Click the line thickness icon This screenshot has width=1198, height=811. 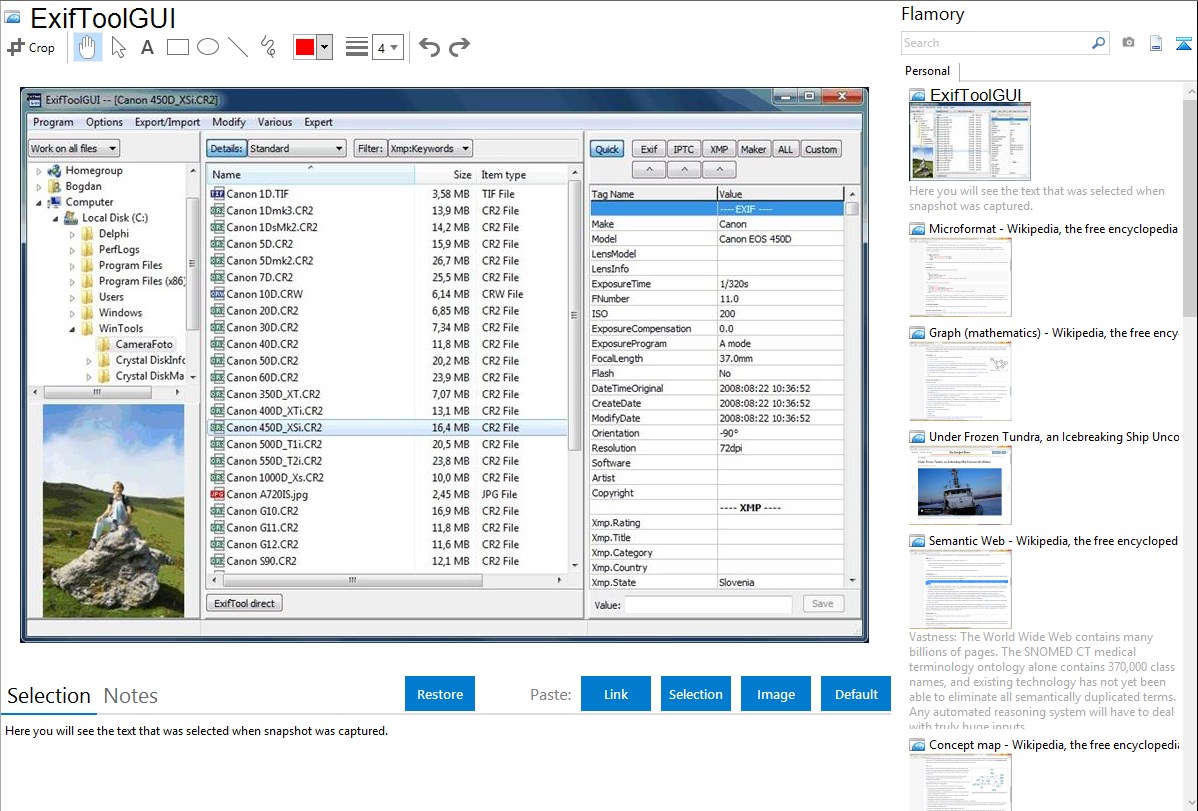357,47
